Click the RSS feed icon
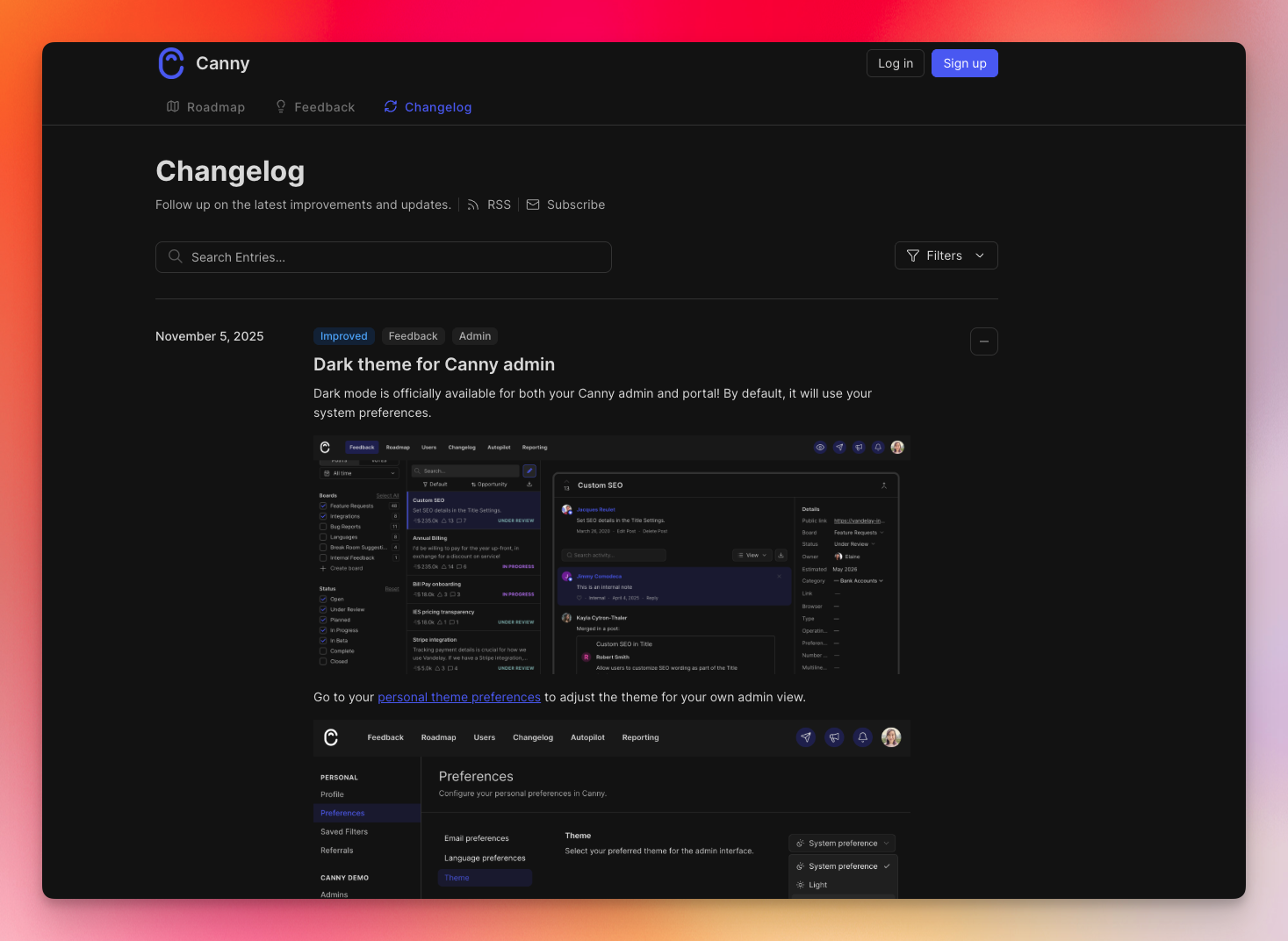This screenshot has height=941, width=1288. pyautogui.click(x=473, y=205)
